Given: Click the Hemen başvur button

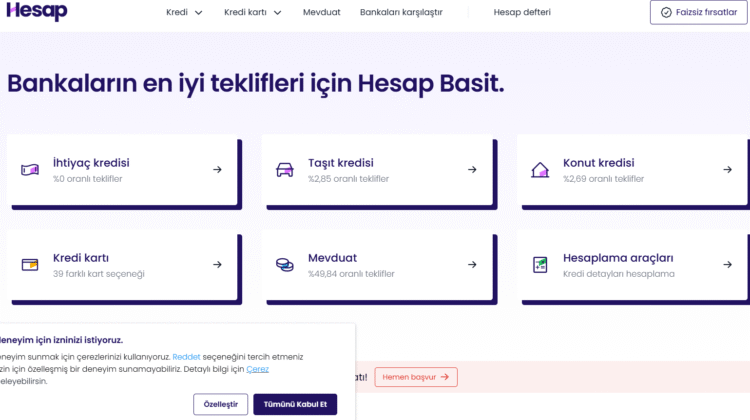Looking at the screenshot, I should point(416,377).
